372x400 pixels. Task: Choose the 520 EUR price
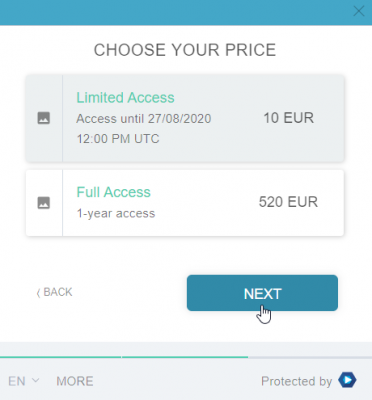[x=288, y=202]
